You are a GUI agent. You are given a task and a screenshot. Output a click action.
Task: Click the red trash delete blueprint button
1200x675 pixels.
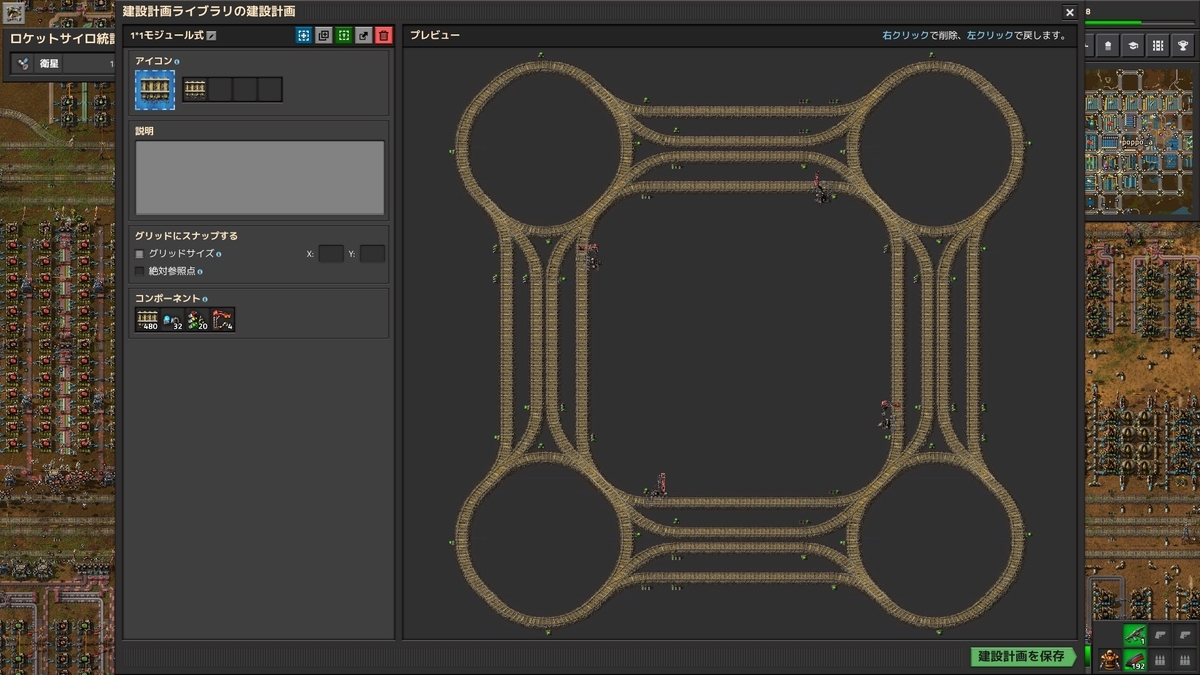tap(384, 35)
